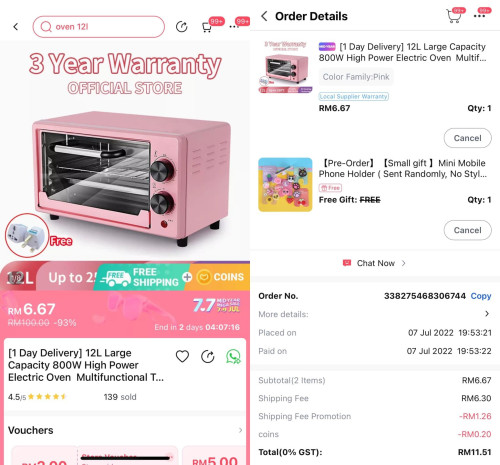
Task: Open cart icon in Order Details header
Action: [x=453, y=16]
